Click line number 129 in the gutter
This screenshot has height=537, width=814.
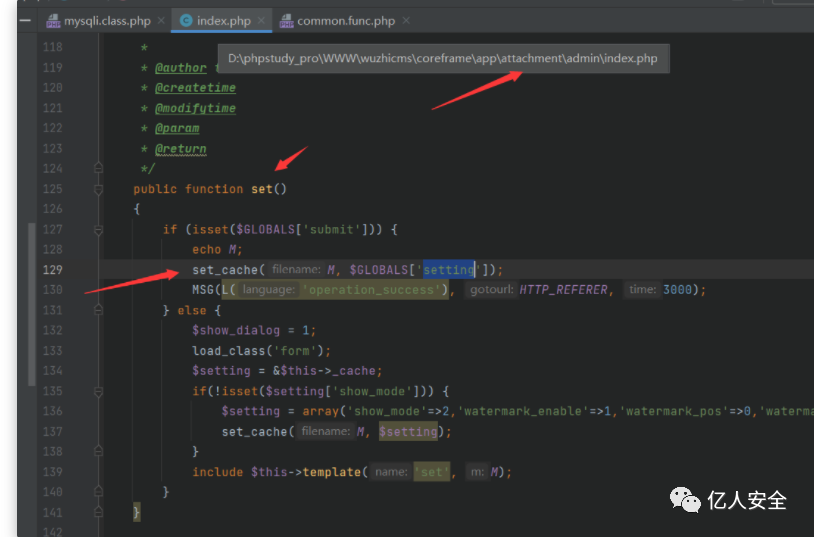(x=52, y=270)
